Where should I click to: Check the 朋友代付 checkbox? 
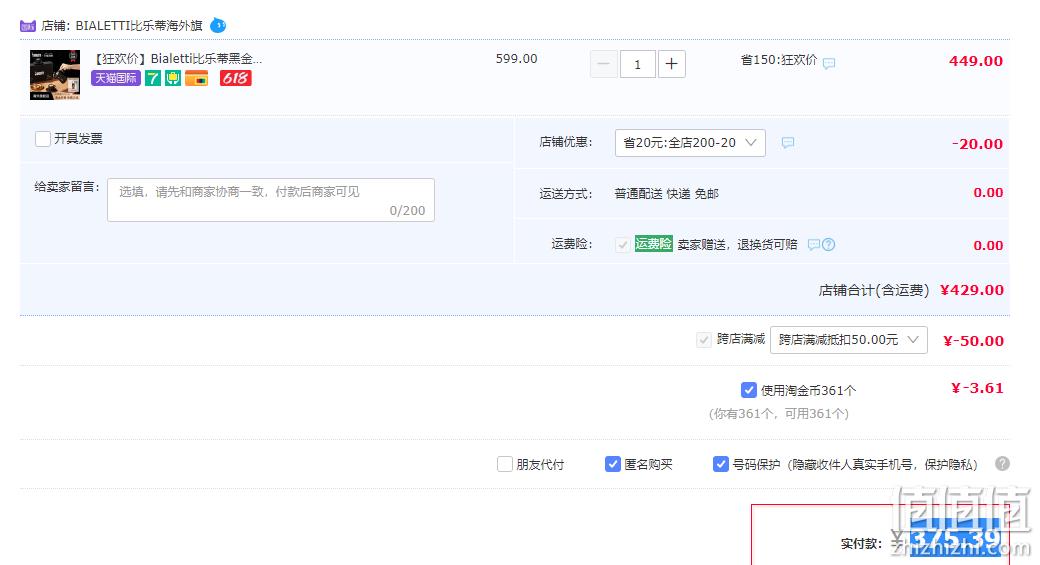[x=505, y=464]
